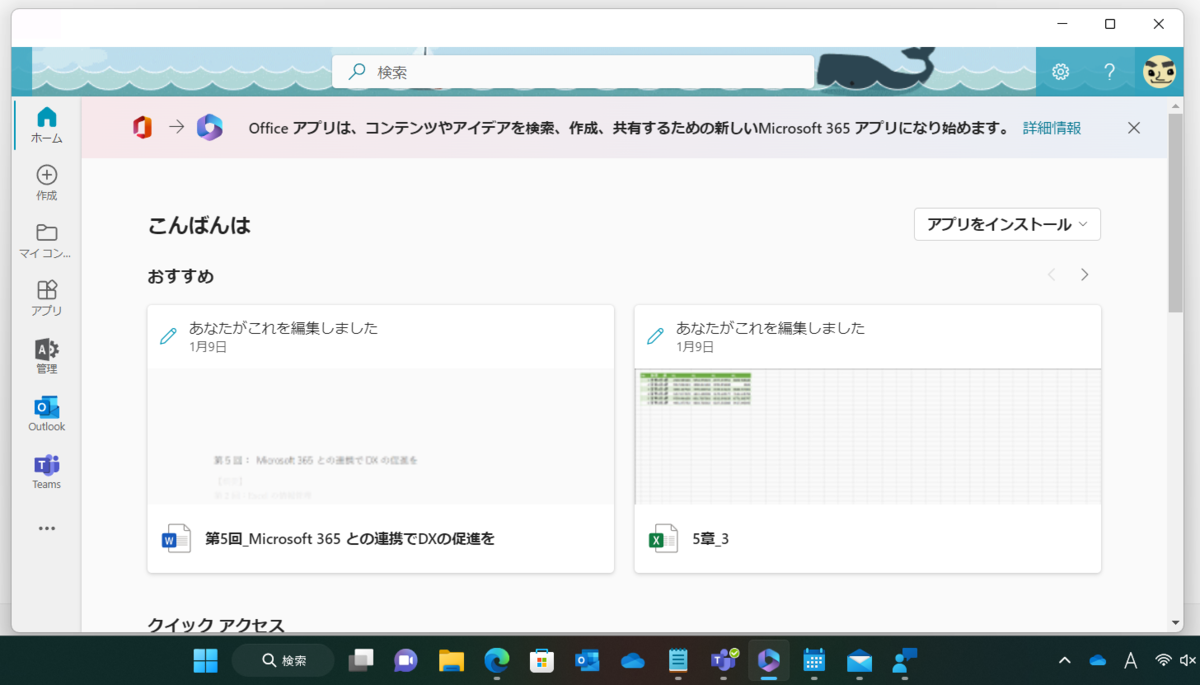Launch Outlook from the sidebar
The width and height of the screenshot is (1200, 685).
coord(46,414)
